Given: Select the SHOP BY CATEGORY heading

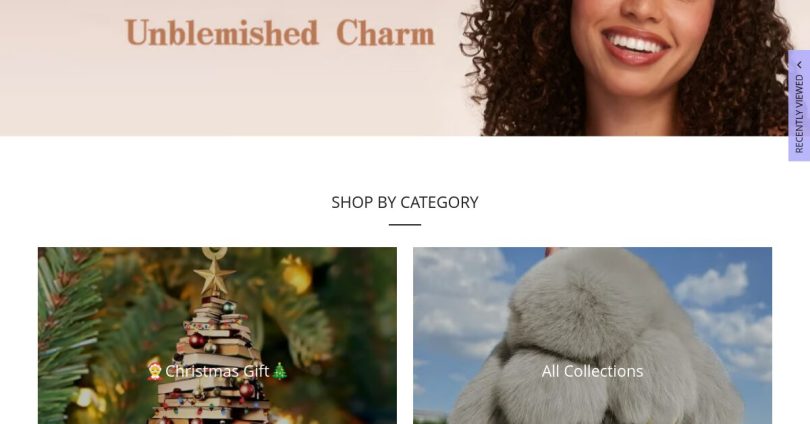Looking at the screenshot, I should [x=404, y=202].
